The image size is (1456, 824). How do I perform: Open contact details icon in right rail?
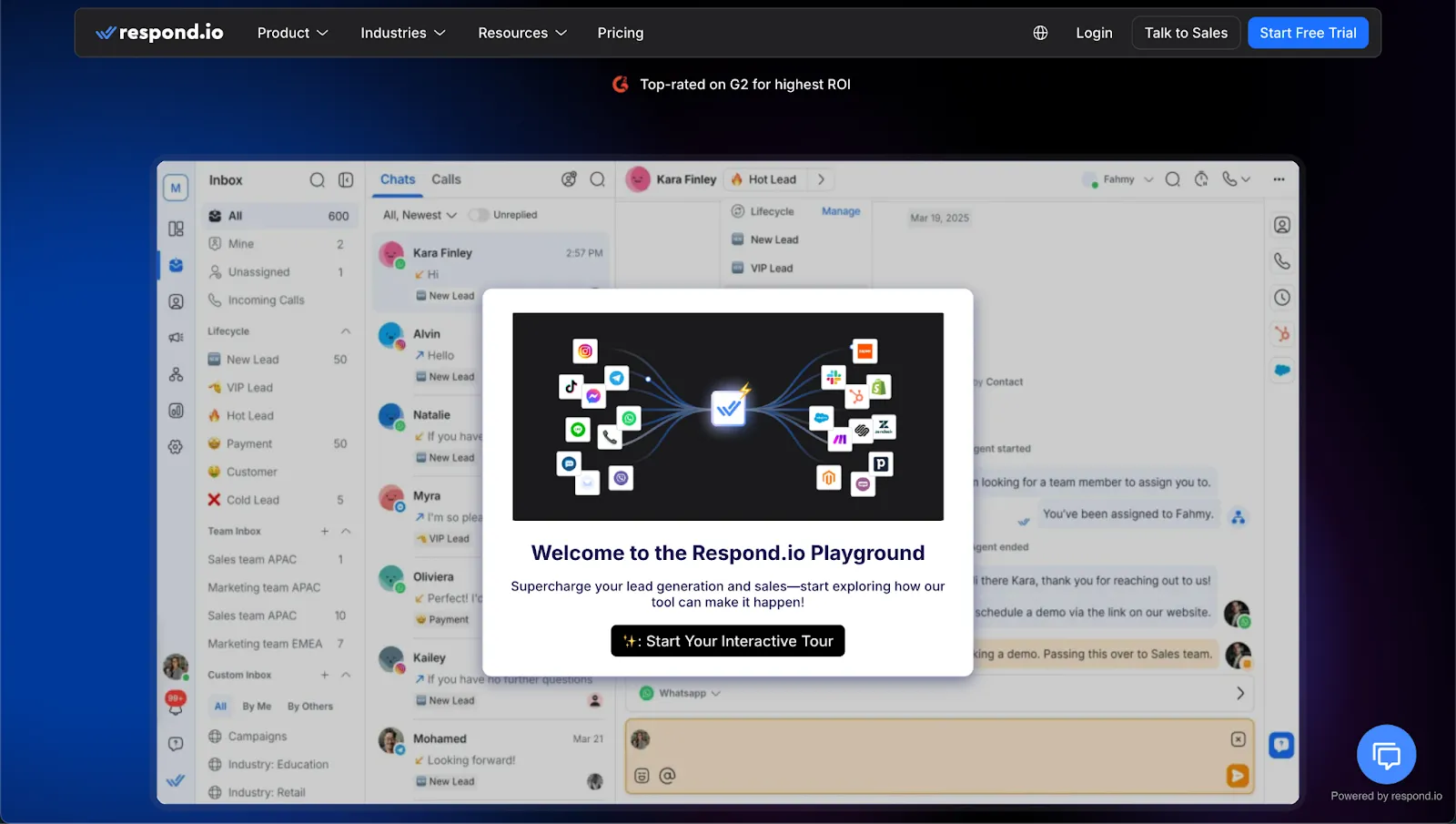[1281, 225]
